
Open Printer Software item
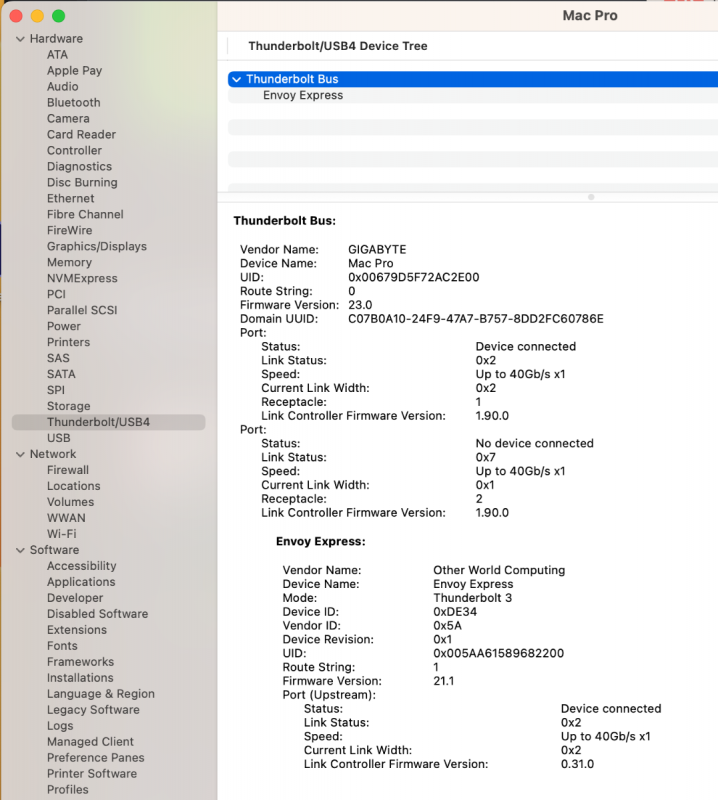click(x=92, y=774)
